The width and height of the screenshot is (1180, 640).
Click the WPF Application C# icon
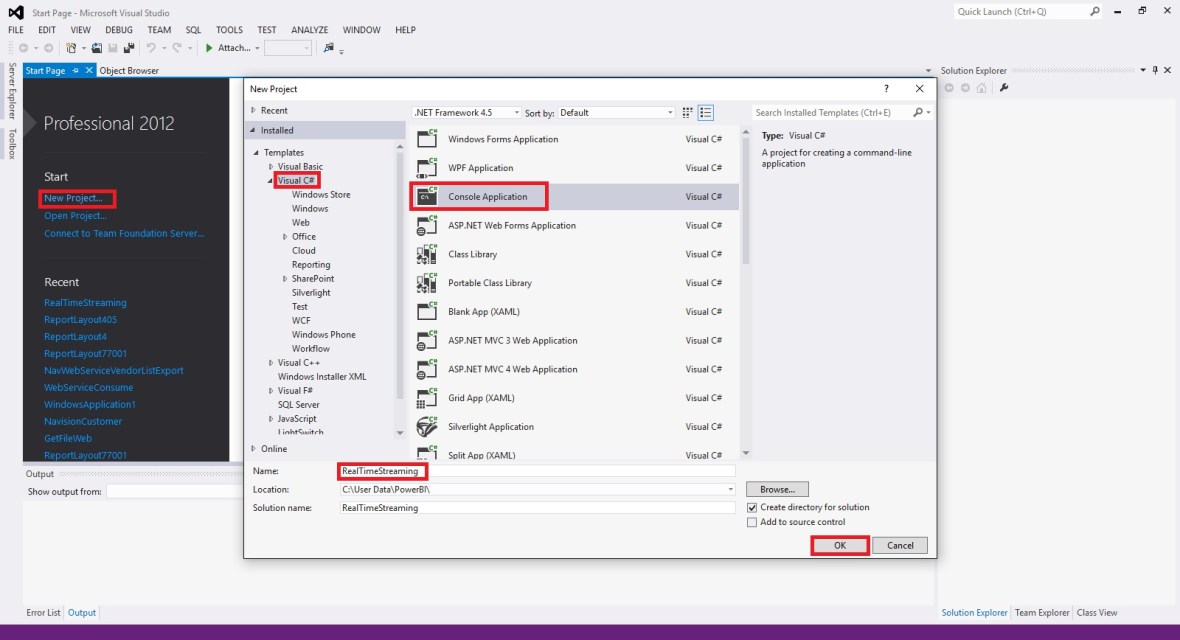click(x=427, y=167)
